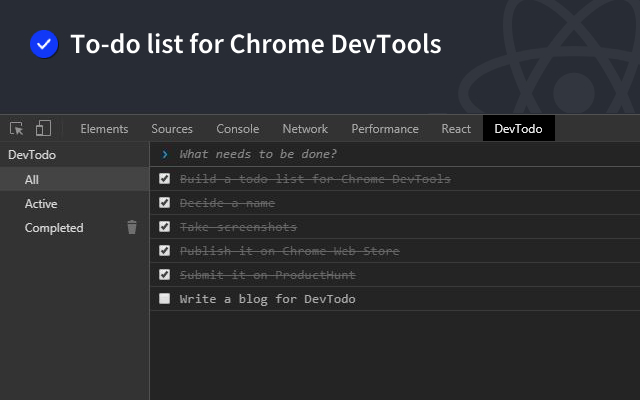The width and height of the screenshot is (640, 400).
Task: Uncheck the "Decide a name" task
Action: coord(165,203)
